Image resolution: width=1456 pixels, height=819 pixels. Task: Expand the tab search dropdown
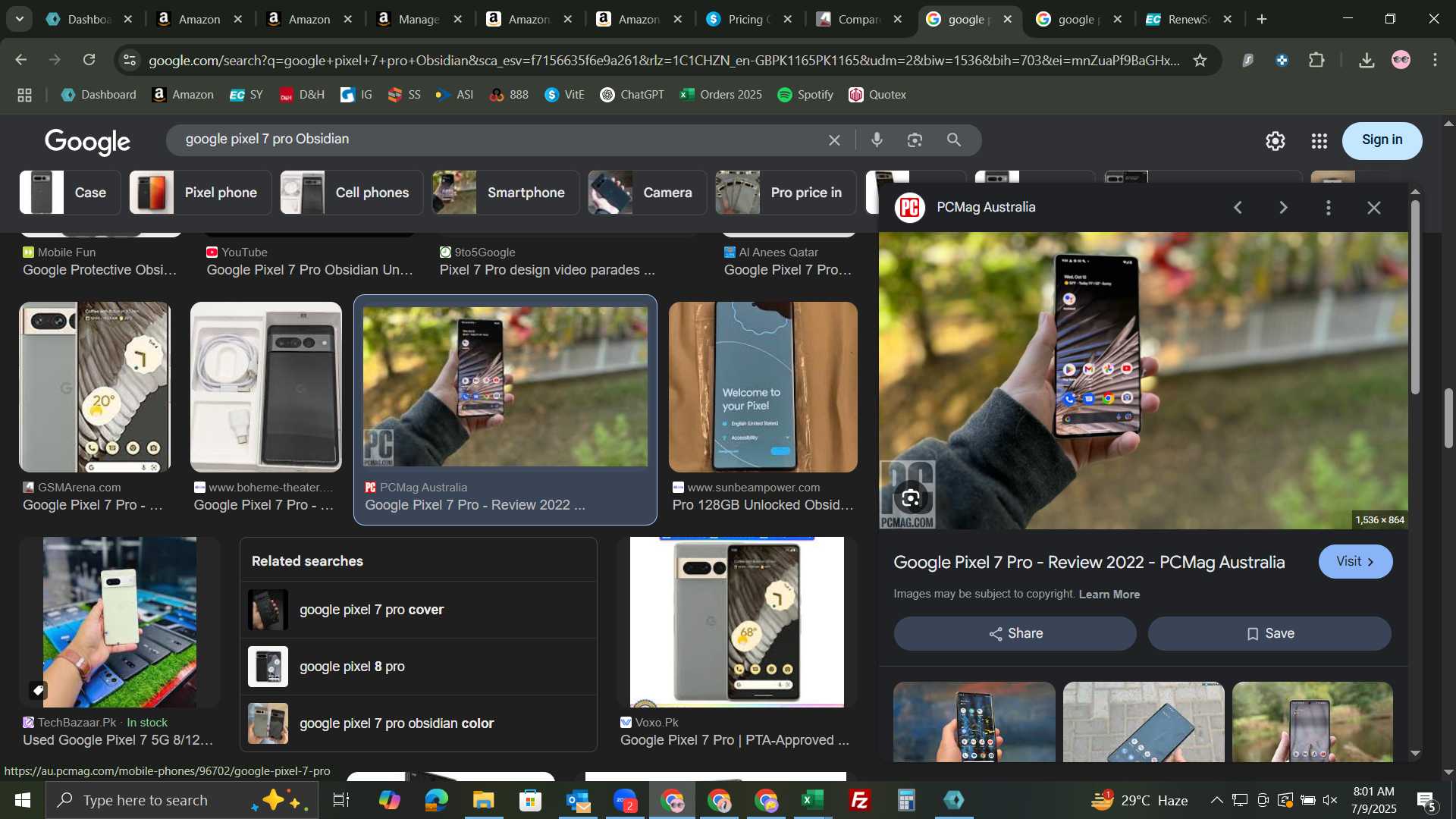tap(20, 19)
